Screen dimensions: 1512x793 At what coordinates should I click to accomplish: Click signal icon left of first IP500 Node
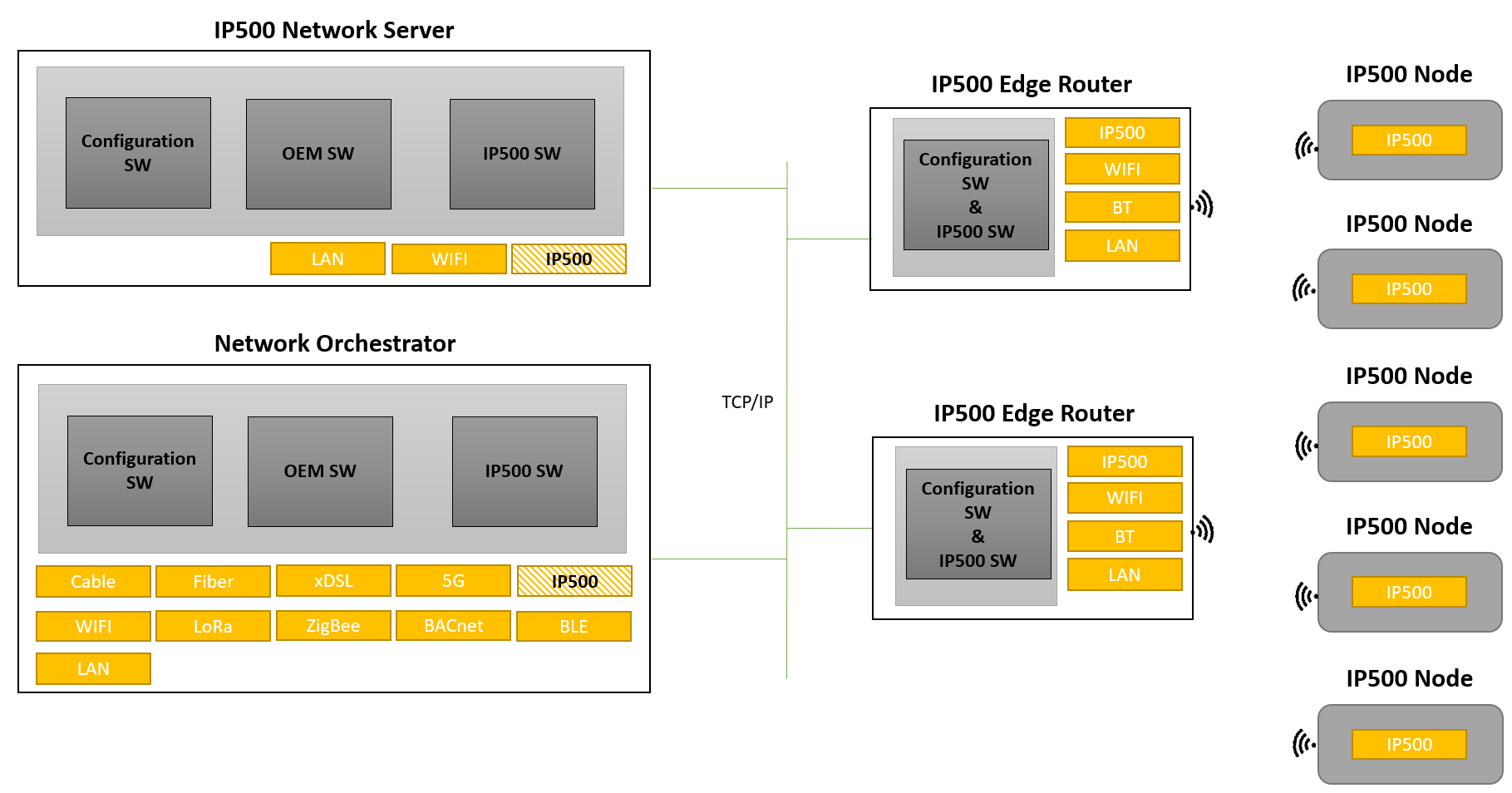1306,145
